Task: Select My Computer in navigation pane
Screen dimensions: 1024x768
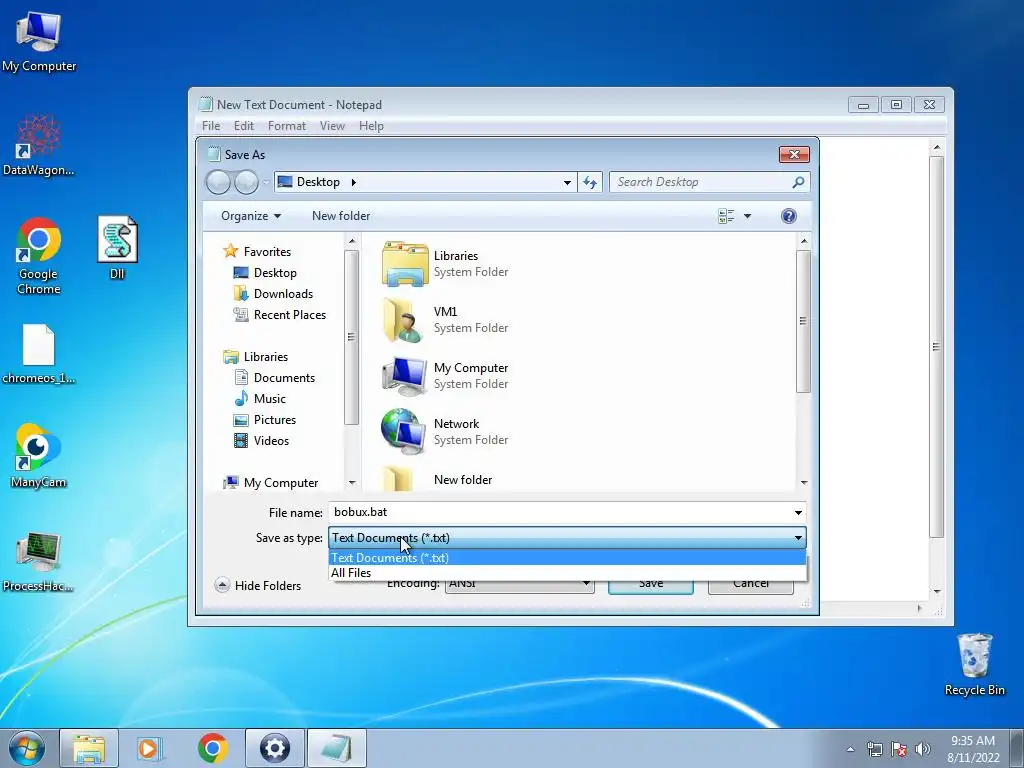Action: click(270, 483)
